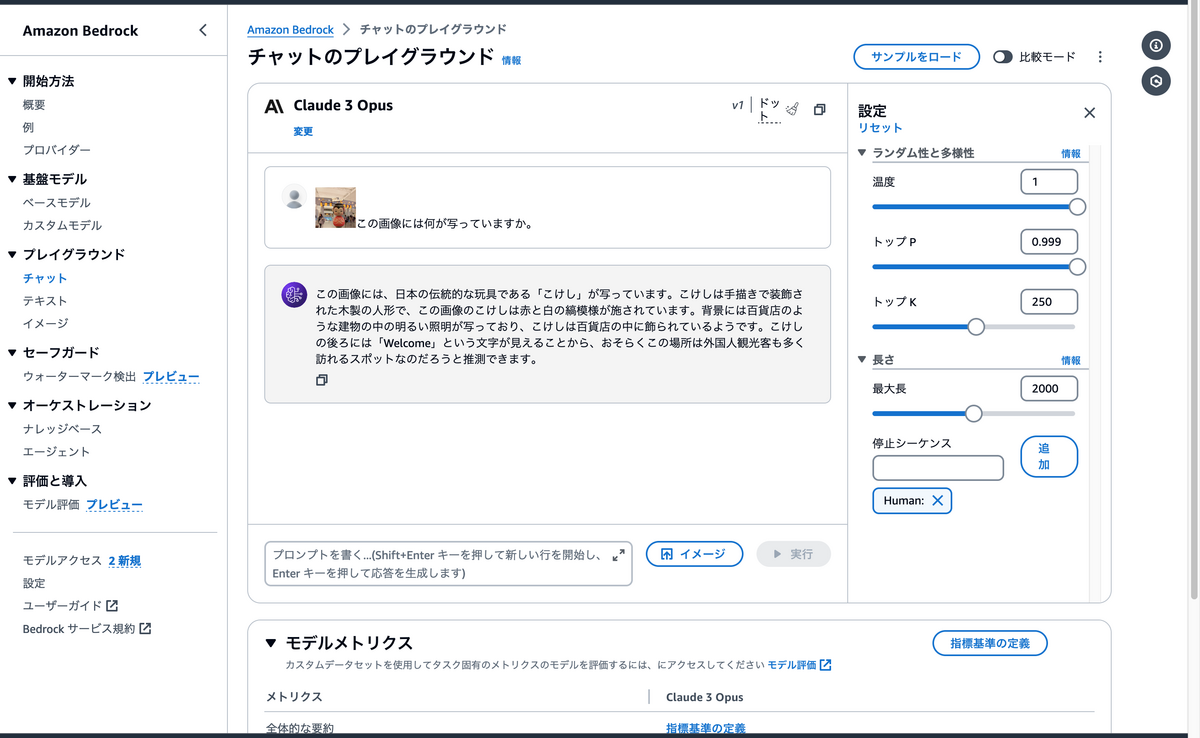This screenshot has width=1200, height=738.
Task: Open 概要 in the sidebar
Action: coord(34,105)
